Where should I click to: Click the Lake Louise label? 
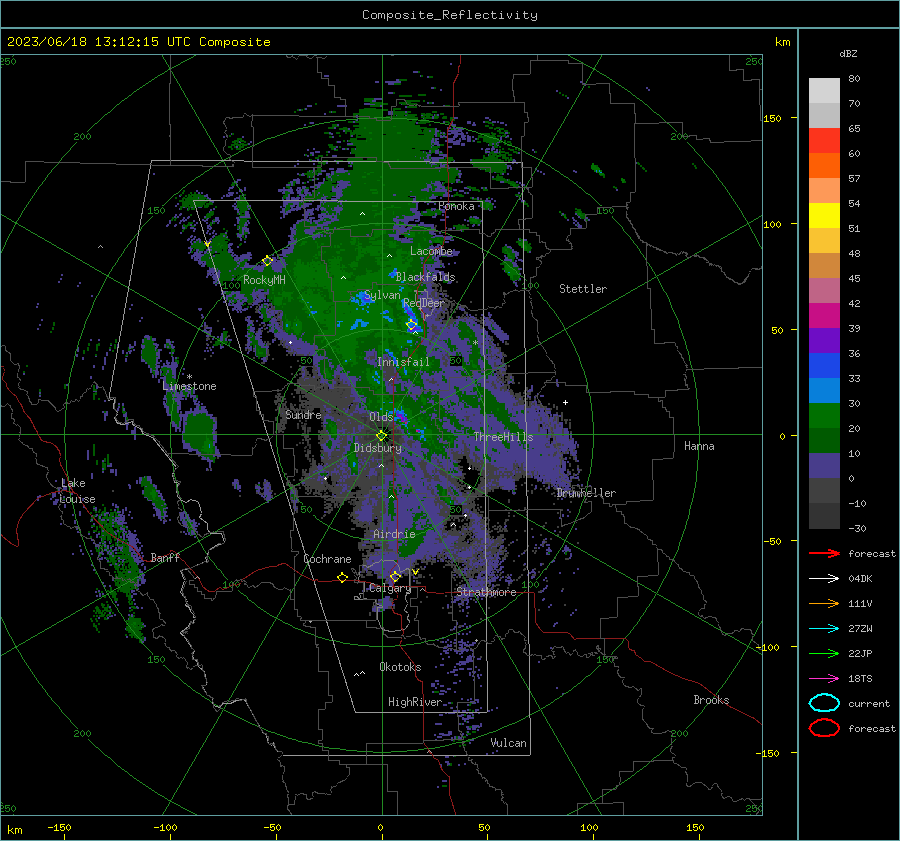pos(77,491)
